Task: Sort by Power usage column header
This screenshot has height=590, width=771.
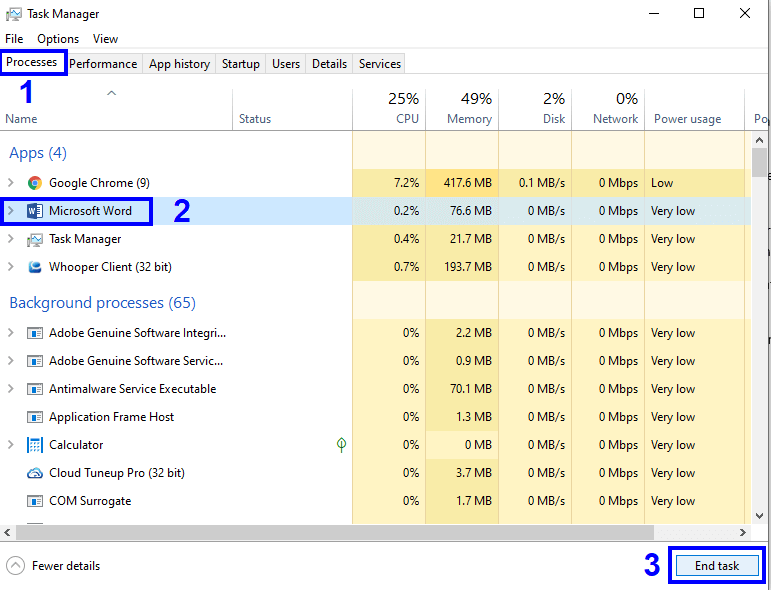Action: point(695,109)
